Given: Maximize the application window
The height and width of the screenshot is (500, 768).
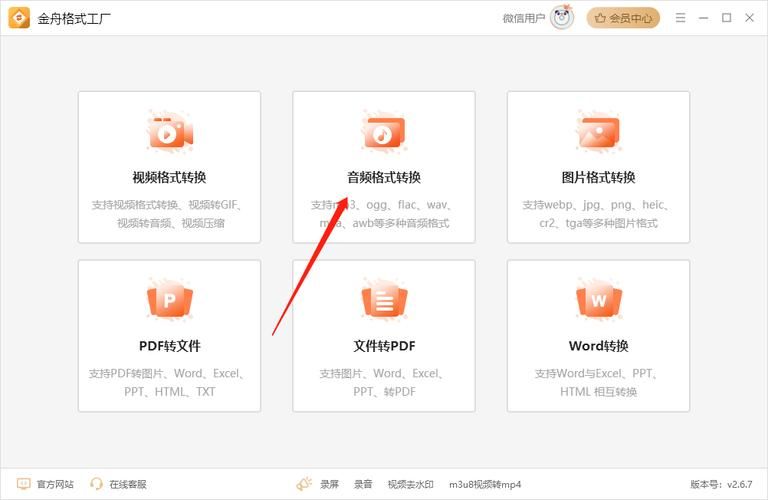Looking at the screenshot, I should [727, 18].
